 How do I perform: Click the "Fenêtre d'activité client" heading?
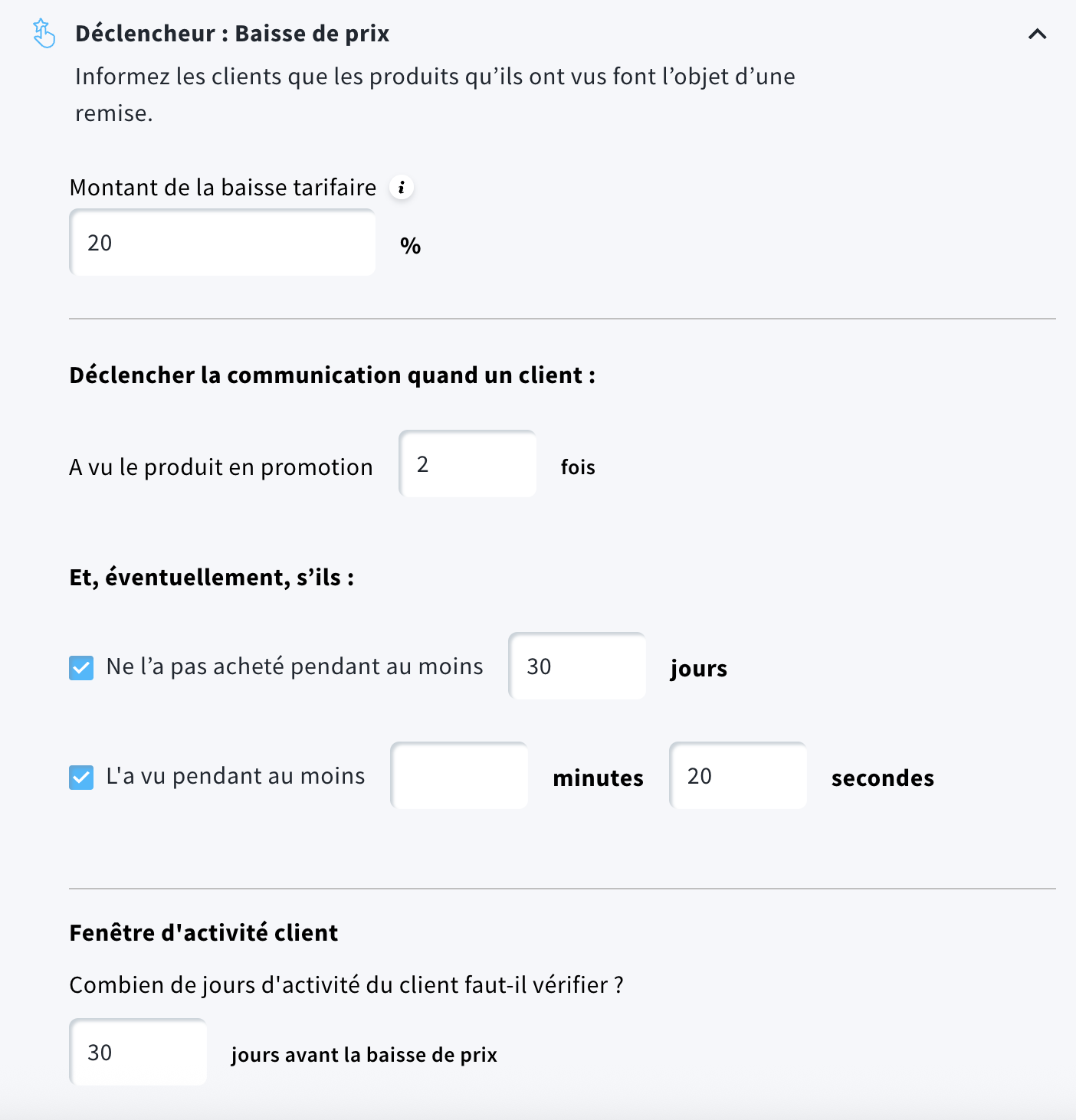[x=203, y=932]
